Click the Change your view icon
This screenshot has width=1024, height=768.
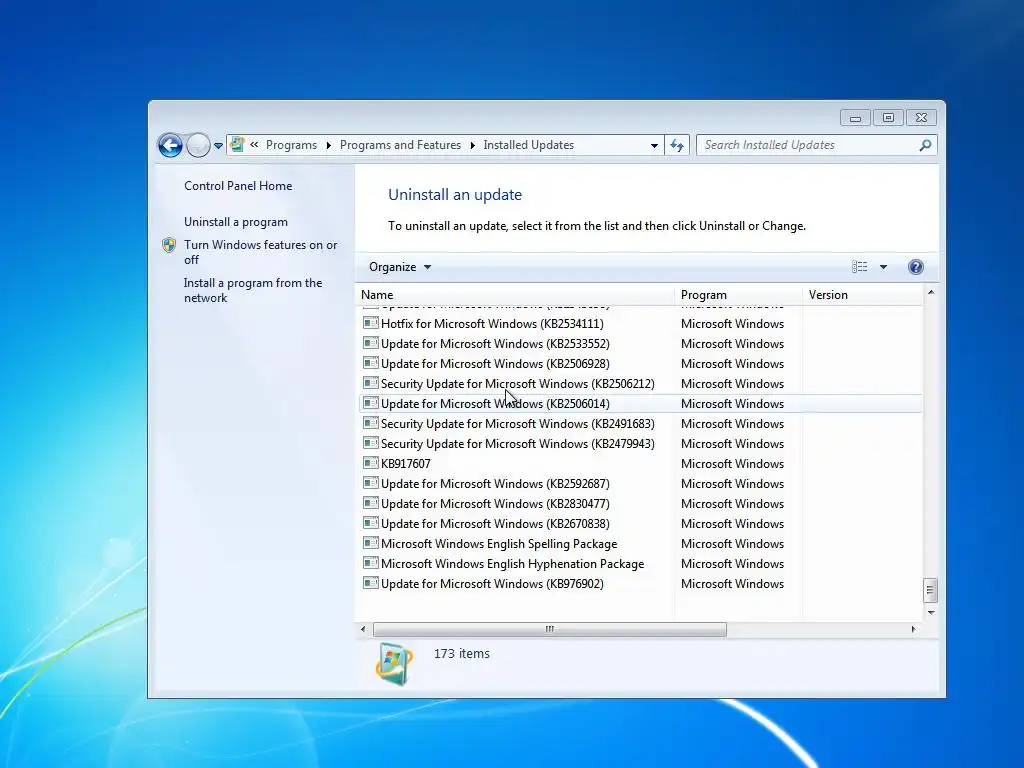(859, 267)
